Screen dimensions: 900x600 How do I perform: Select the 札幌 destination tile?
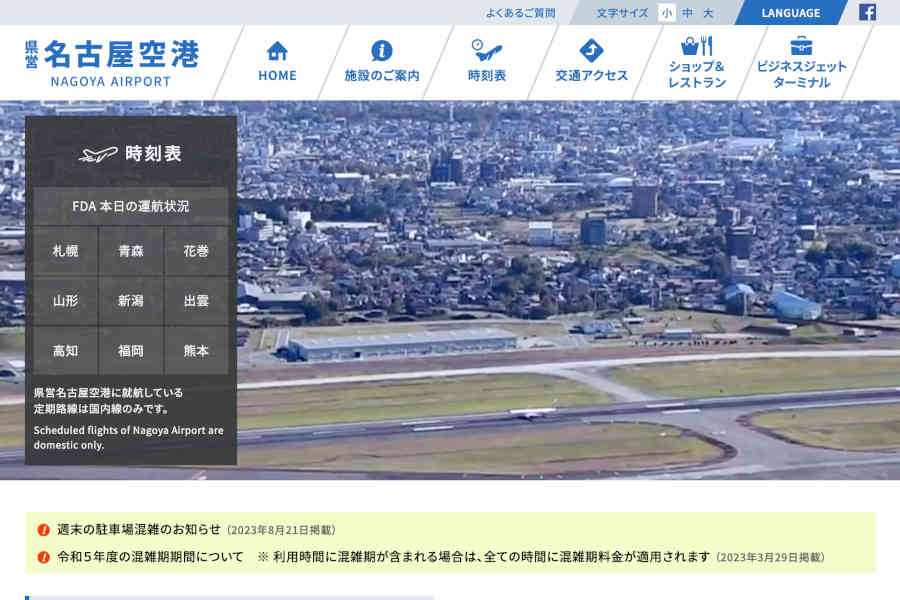click(x=66, y=251)
